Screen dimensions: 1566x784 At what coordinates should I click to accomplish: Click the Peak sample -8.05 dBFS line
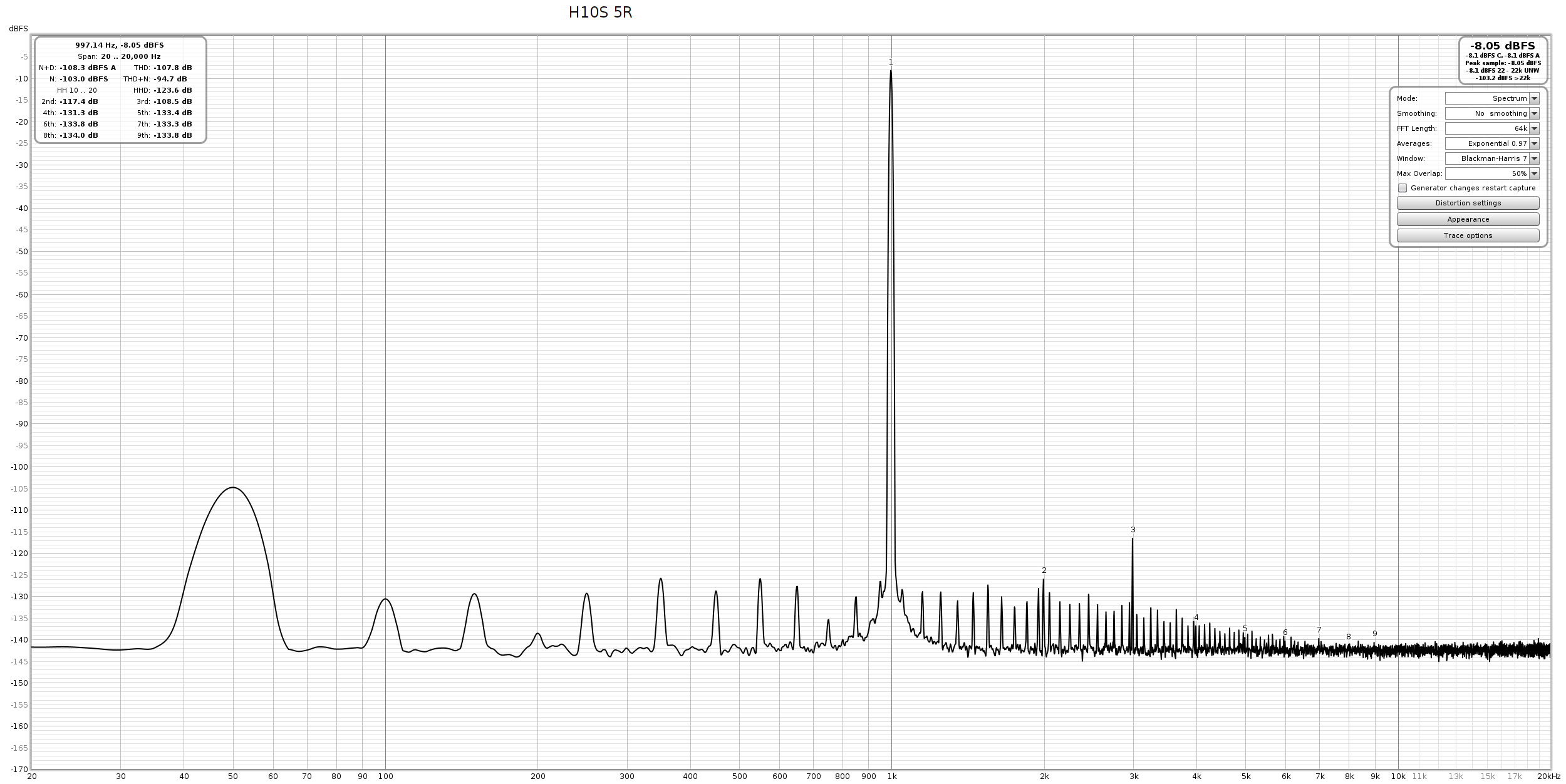point(1502,63)
